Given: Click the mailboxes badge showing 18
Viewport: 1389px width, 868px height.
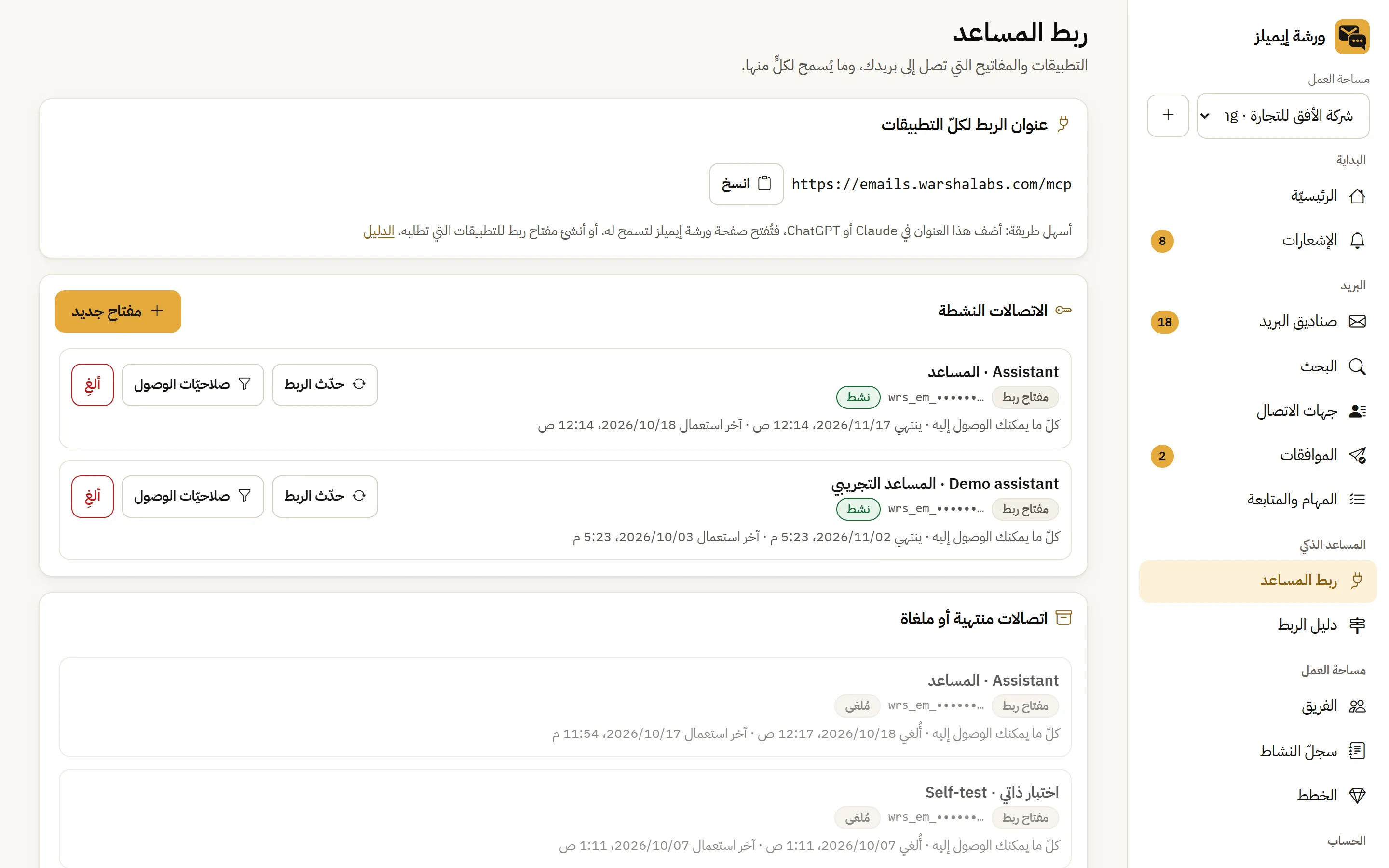Looking at the screenshot, I should click(1164, 322).
